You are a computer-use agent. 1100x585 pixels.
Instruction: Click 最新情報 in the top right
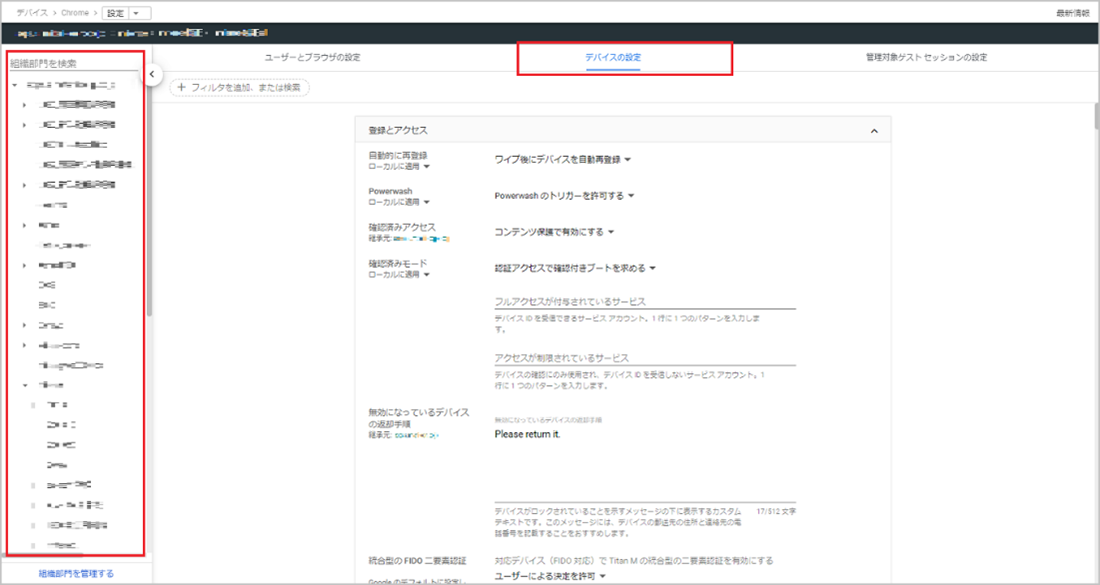(x=1072, y=13)
